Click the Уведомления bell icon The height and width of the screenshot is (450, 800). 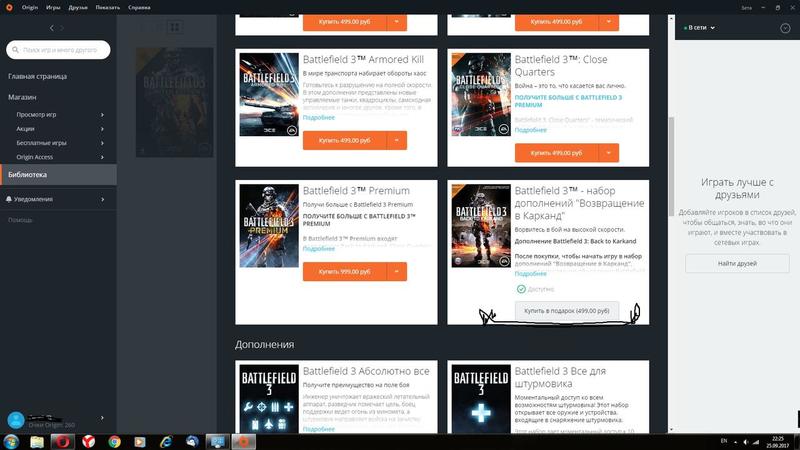click(x=9, y=199)
